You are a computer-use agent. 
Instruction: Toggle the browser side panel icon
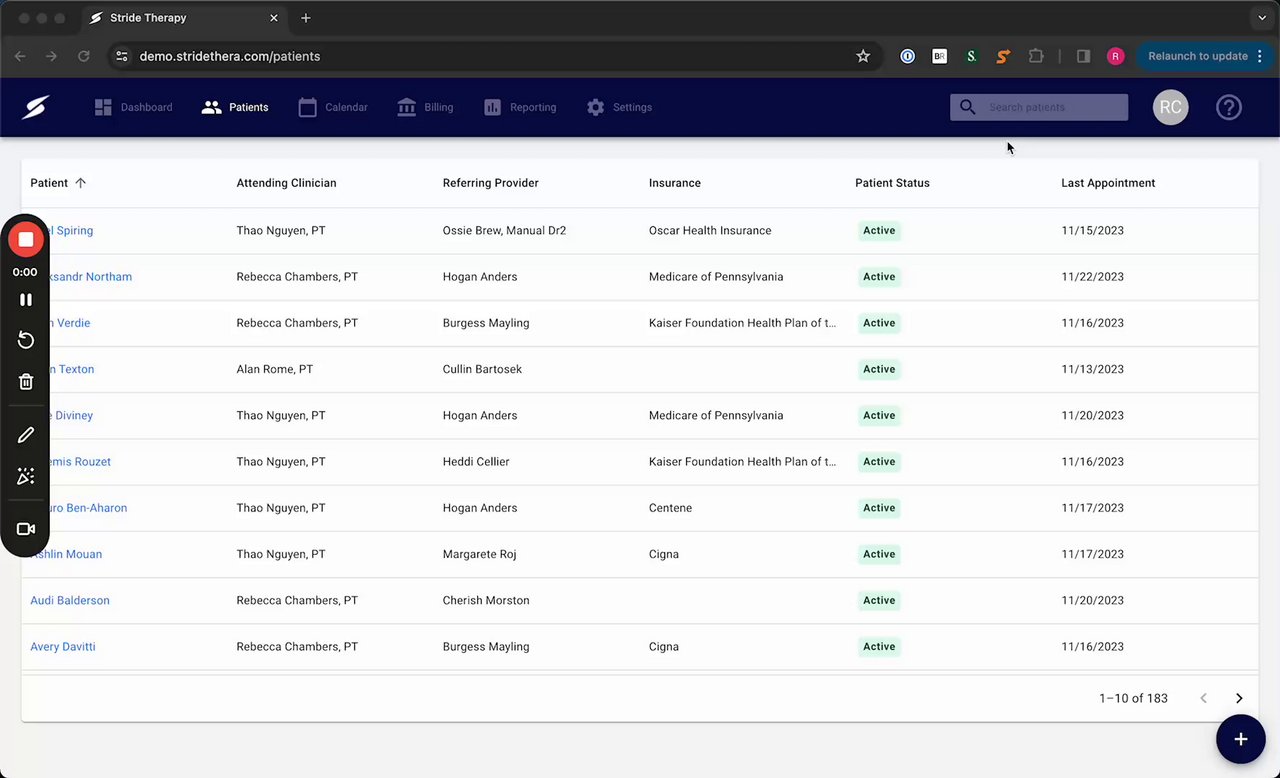click(1083, 56)
